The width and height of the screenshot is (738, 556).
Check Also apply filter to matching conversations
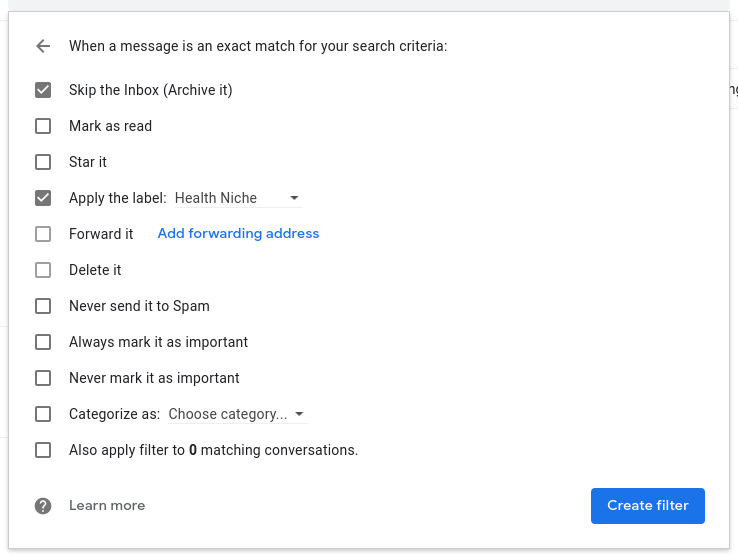coord(43,450)
